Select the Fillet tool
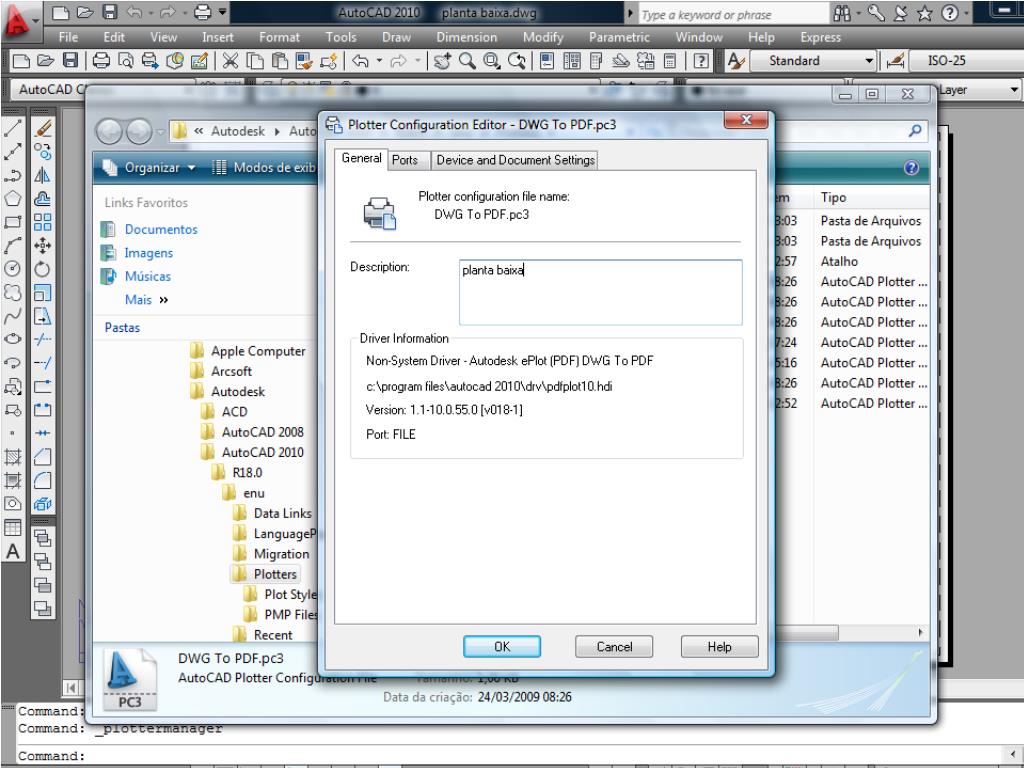 (42, 480)
